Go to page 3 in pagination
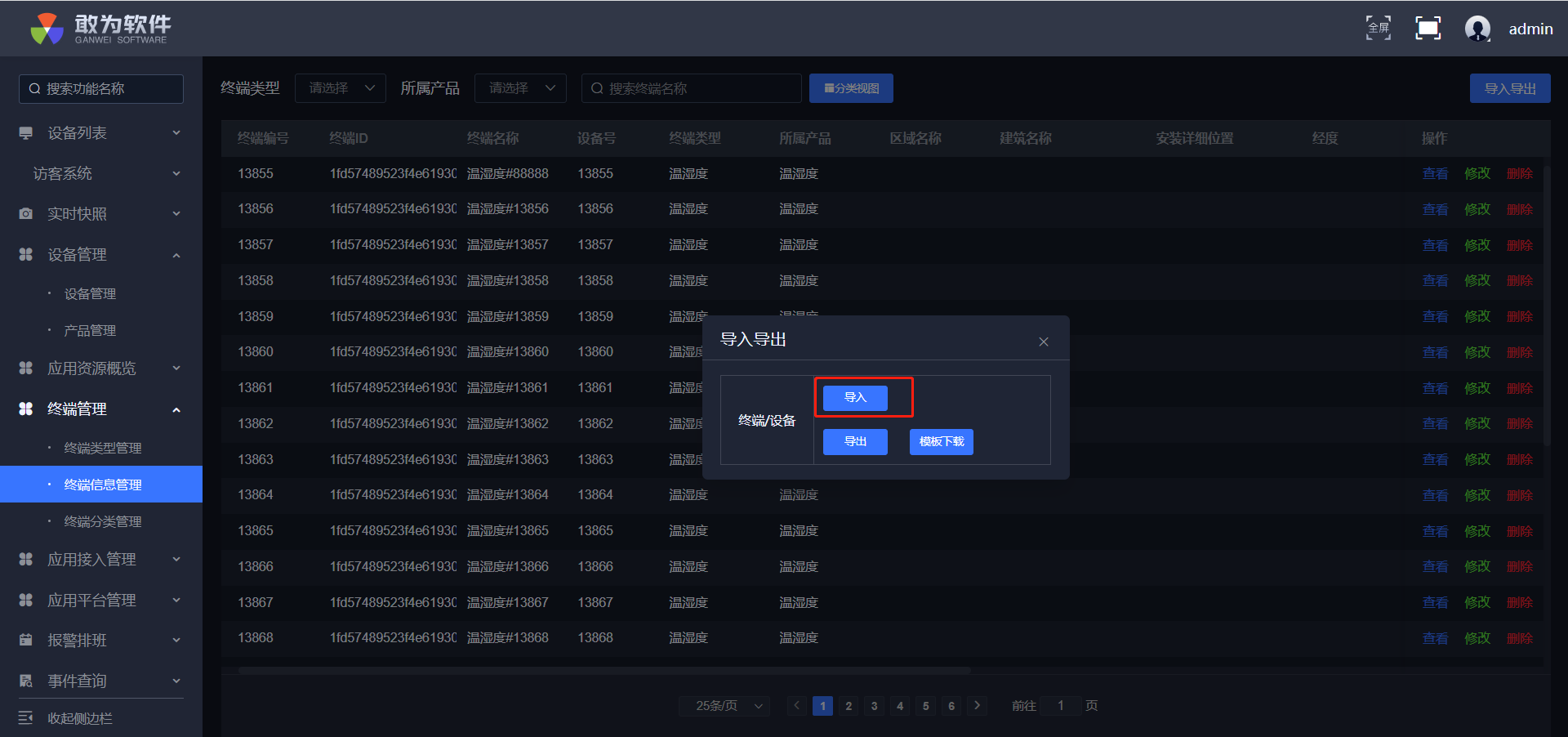This screenshot has width=1568, height=737. click(874, 706)
